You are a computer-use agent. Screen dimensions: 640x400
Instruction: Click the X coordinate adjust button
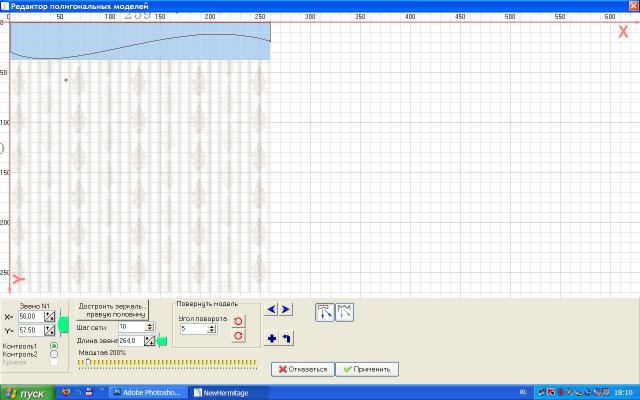[x=49, y=316]
